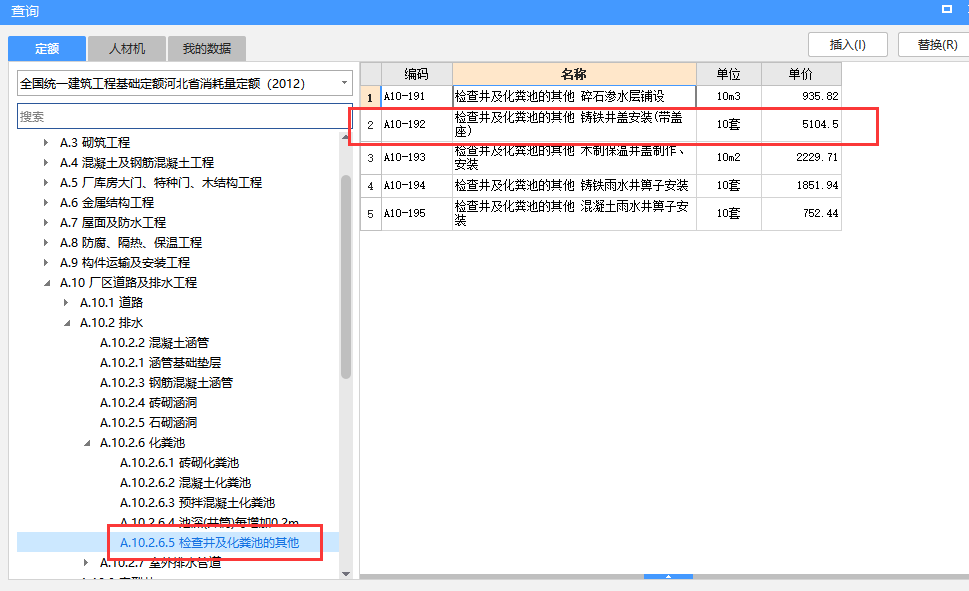Expand the A.3 砌筑工程 node
The width and height of the screenshot is (969, 591).
pyautogui.click(x=46, y=143)
